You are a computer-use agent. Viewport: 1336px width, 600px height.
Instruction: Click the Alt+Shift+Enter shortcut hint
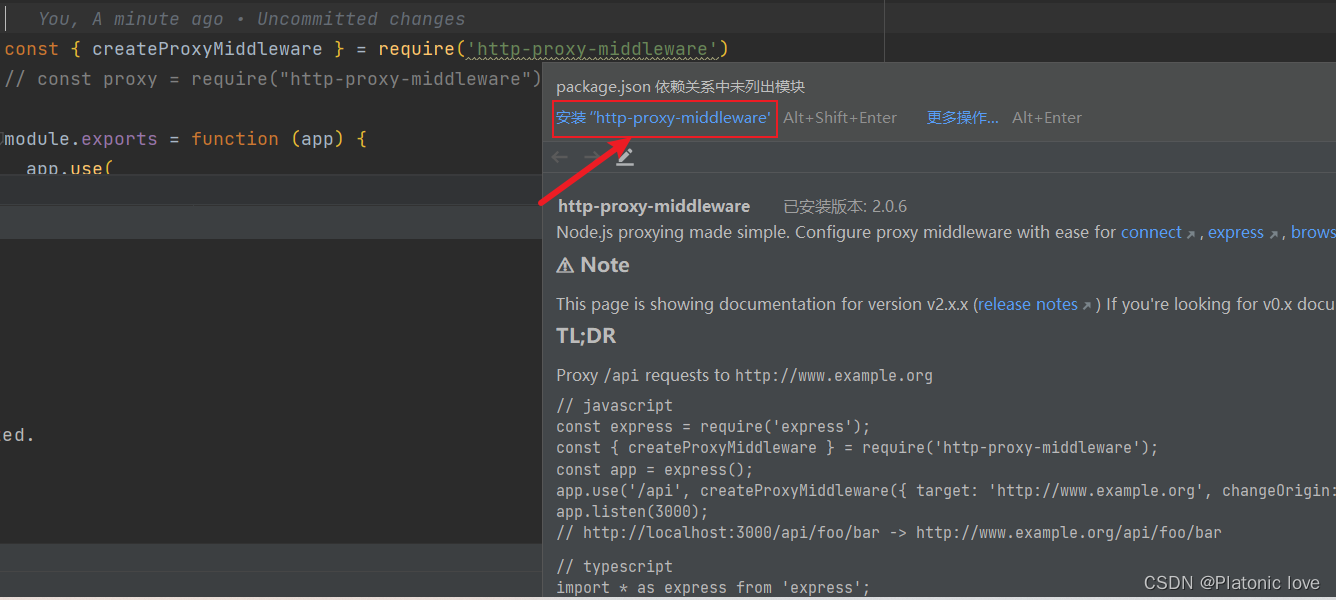840,117
